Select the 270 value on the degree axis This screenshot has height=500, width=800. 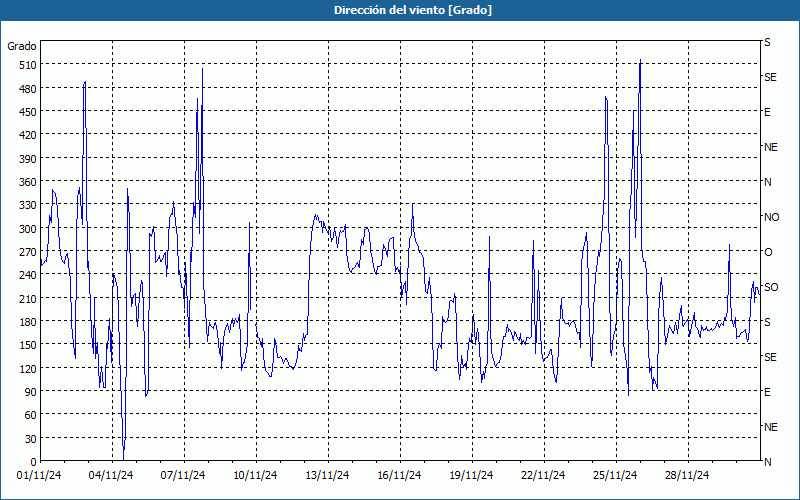pos(28,252)
